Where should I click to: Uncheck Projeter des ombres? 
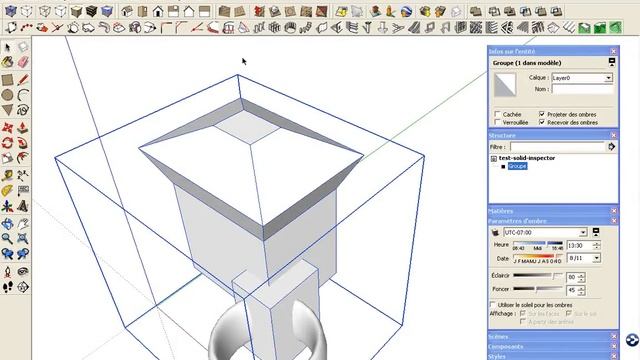[542, 114]
